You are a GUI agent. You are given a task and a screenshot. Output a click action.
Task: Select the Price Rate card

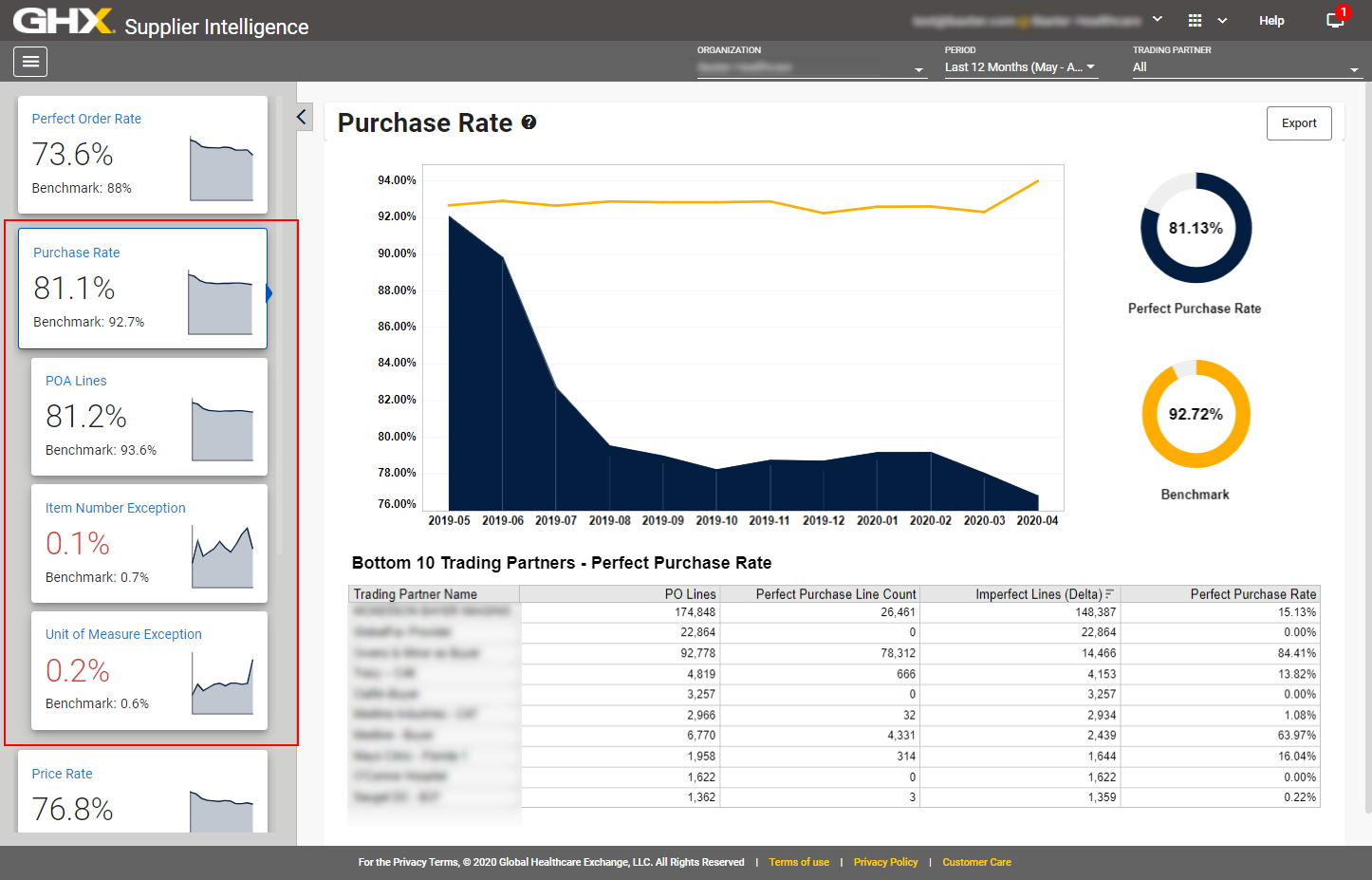click(142, 792)
